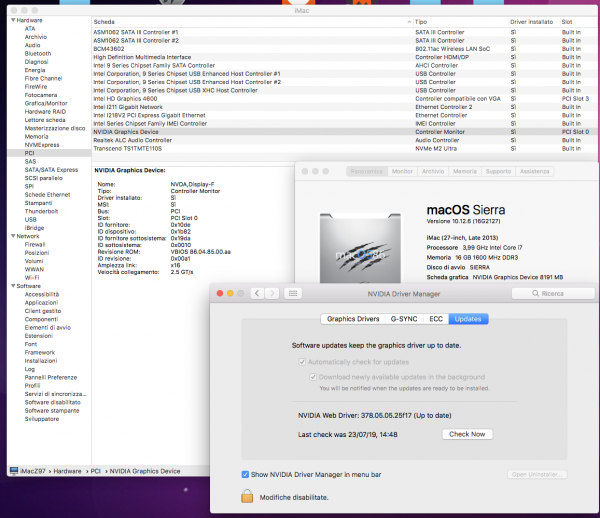
Task: Select the Transcend TS1TMTE110S row
Action: [x=344, y=148]
